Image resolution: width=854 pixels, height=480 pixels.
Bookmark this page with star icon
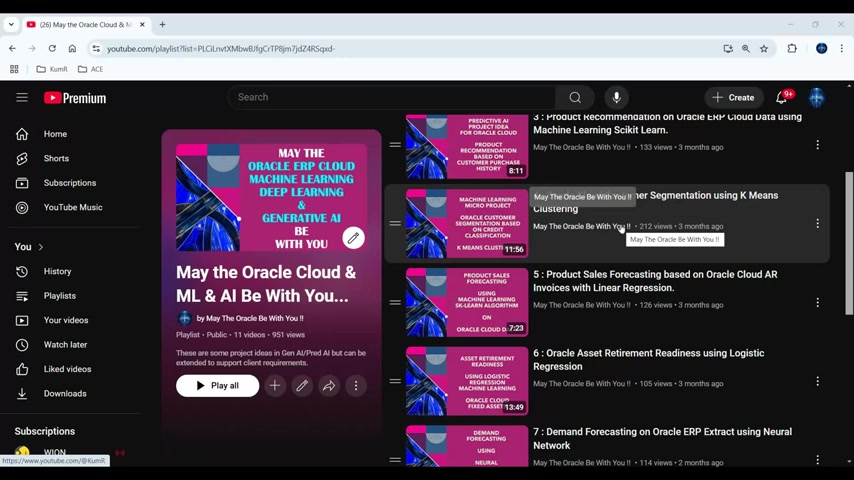(764, 48)
